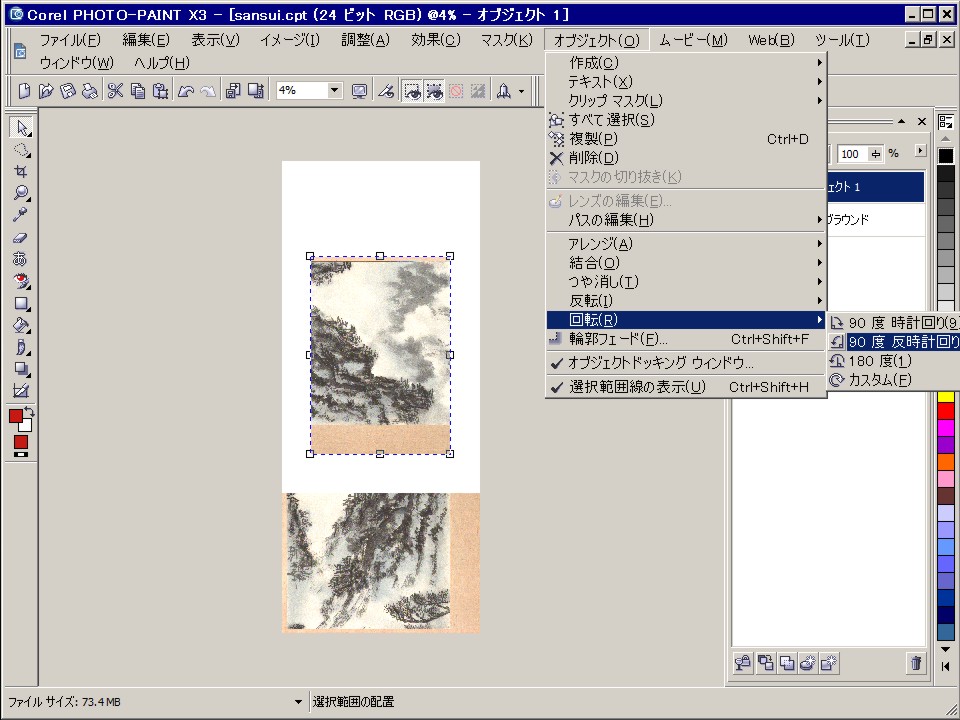Open the ヘルプ(H) menu
Screen dimensions: 960x720
point(162,63)
